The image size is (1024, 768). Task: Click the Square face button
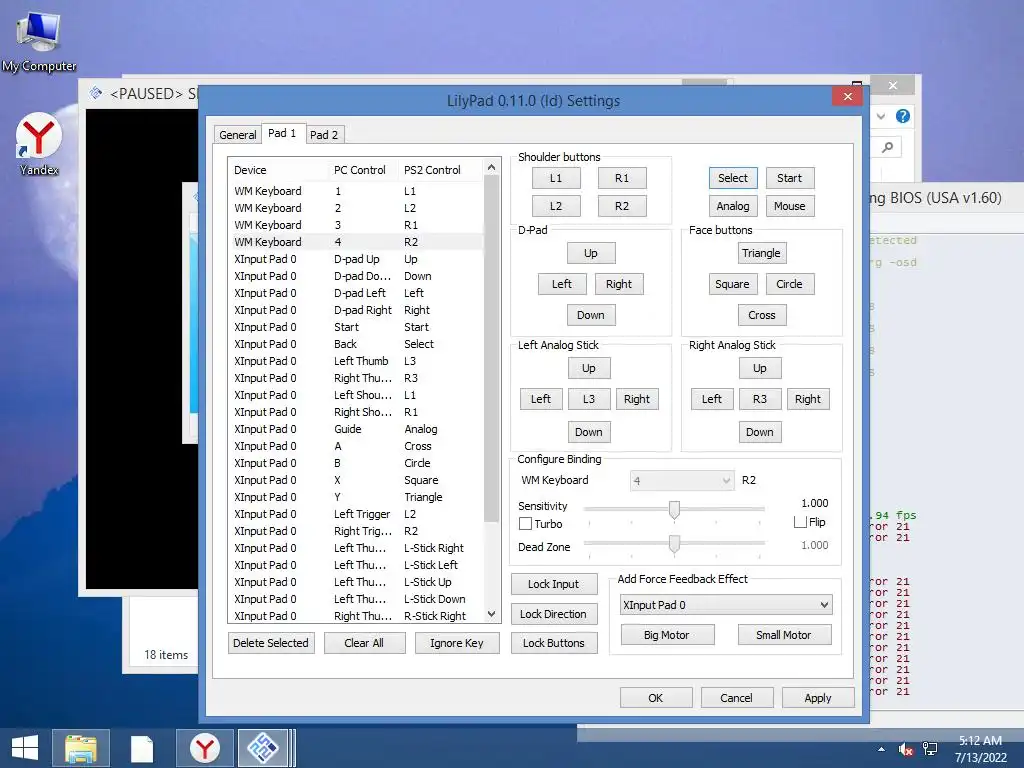[x=732, y=284]
